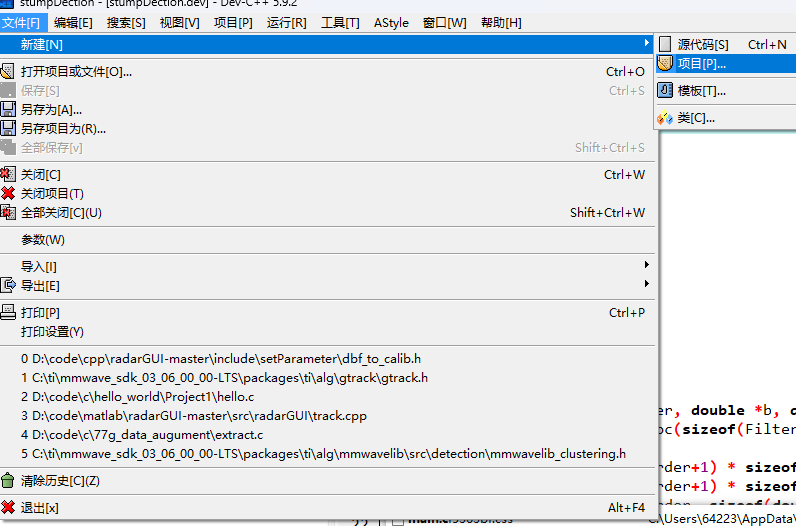Open the 项目[P] menu in menu bar
Screen dimensions: 796x526
(233, 23)
